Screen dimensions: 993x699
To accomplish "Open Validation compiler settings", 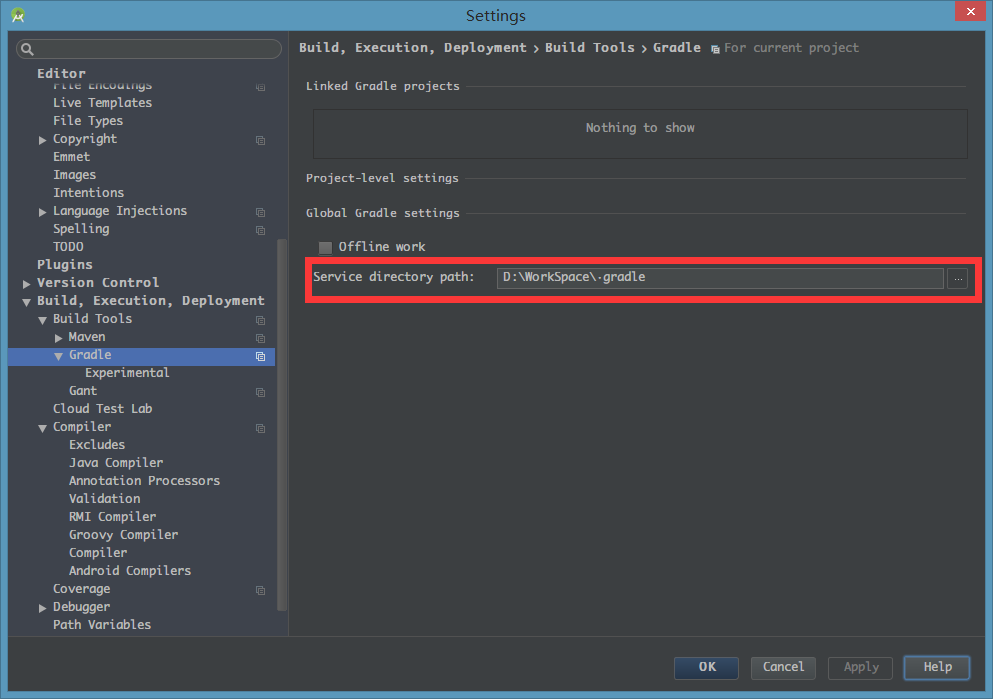I will point(104,499).
